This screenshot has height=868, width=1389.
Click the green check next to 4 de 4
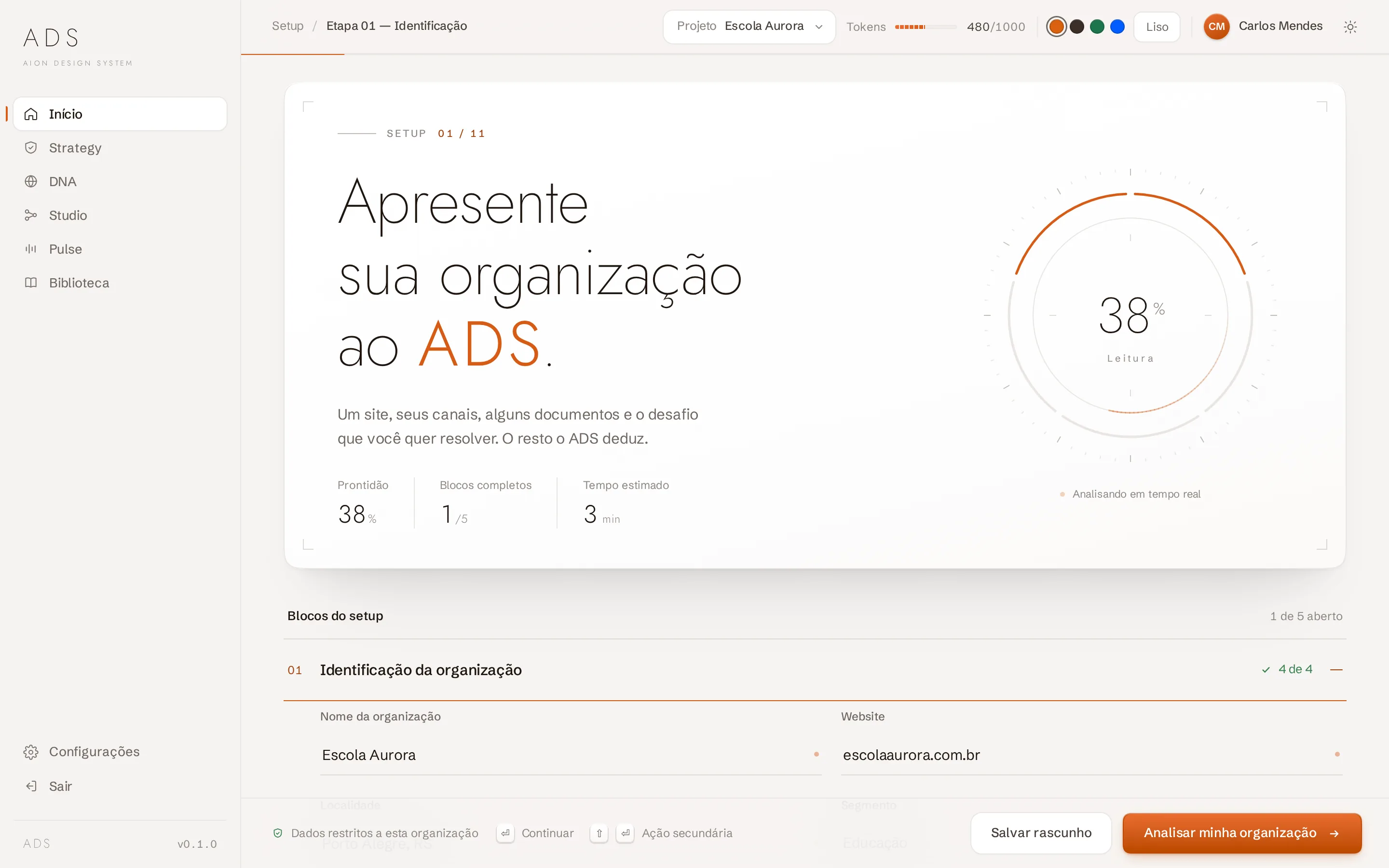(1266, 670)
